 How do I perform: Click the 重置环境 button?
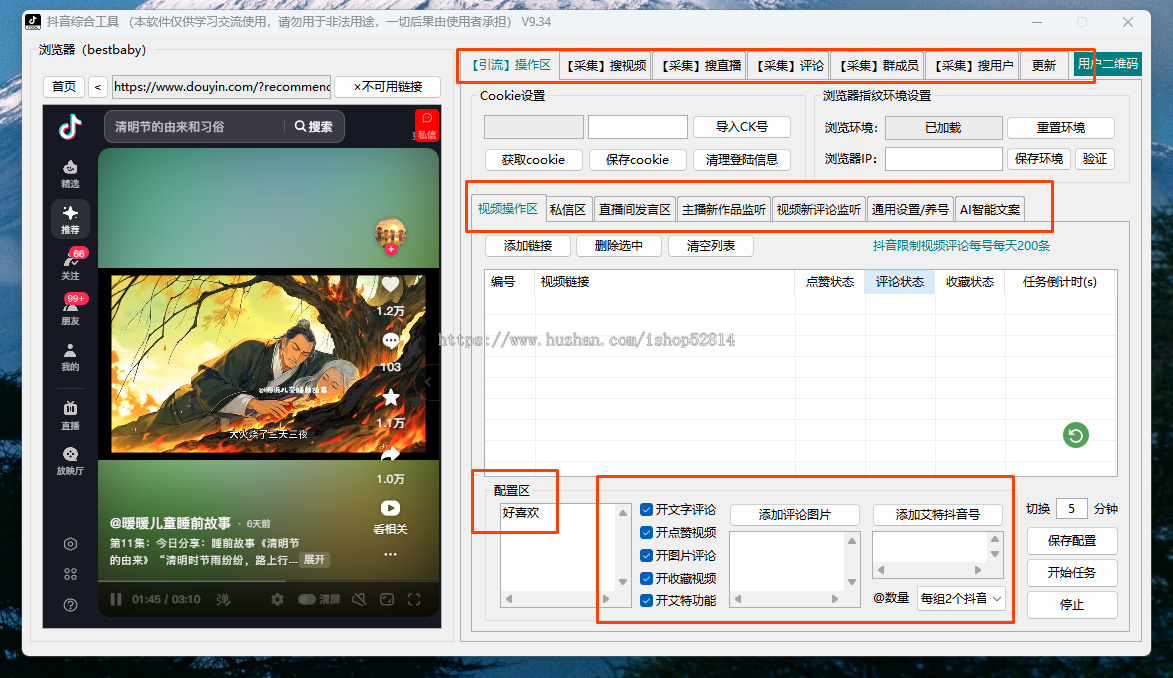pos(1061,127)
